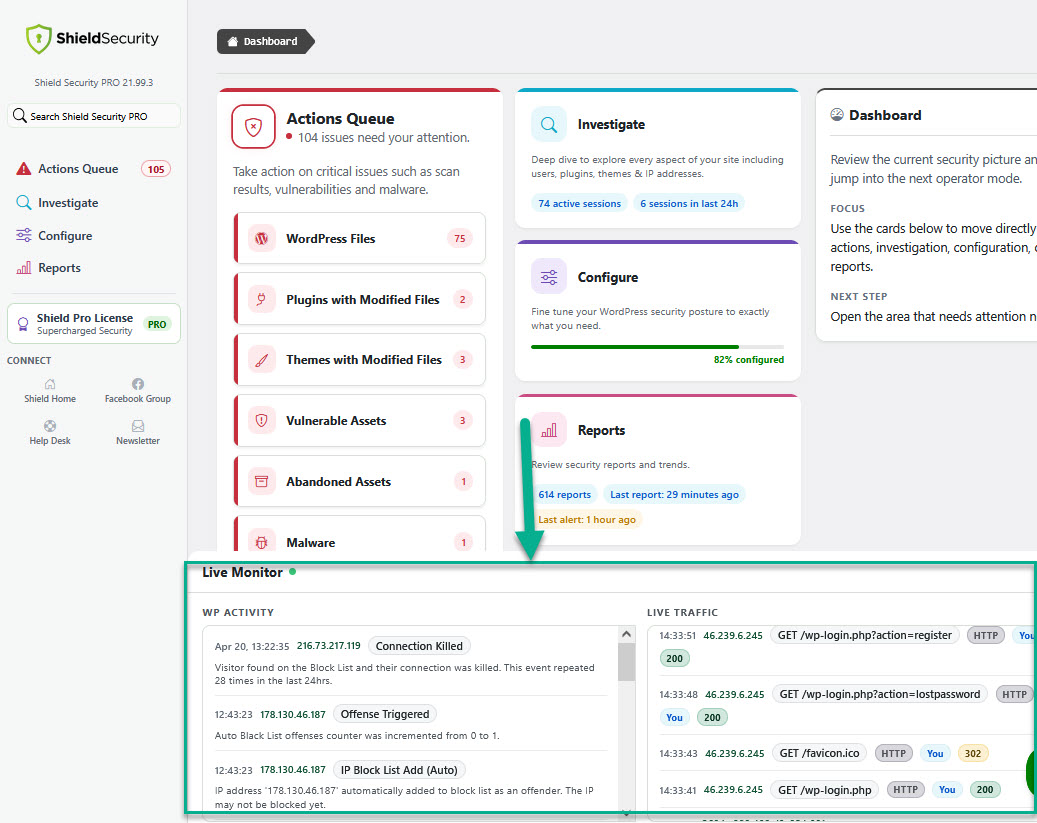This screenshot has height=823, width=1037.
Task: Open the Abandoned Assets row
Action: [x=360, y=481]
